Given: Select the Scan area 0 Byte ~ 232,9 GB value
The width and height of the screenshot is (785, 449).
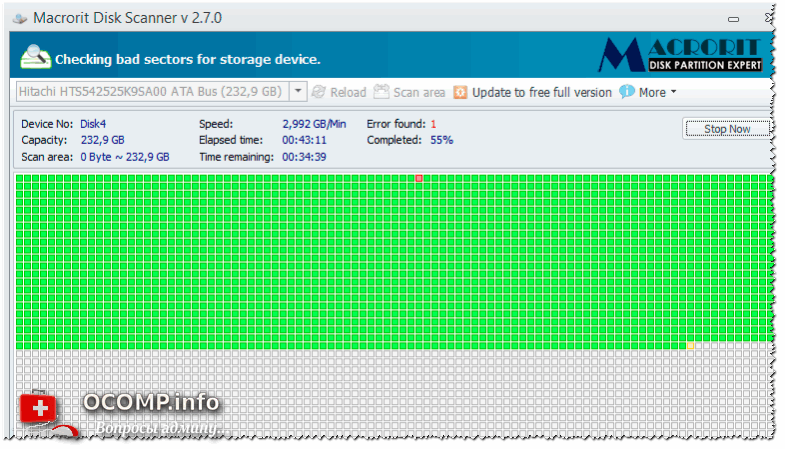Looking at the screenshot, I should 125,157.
